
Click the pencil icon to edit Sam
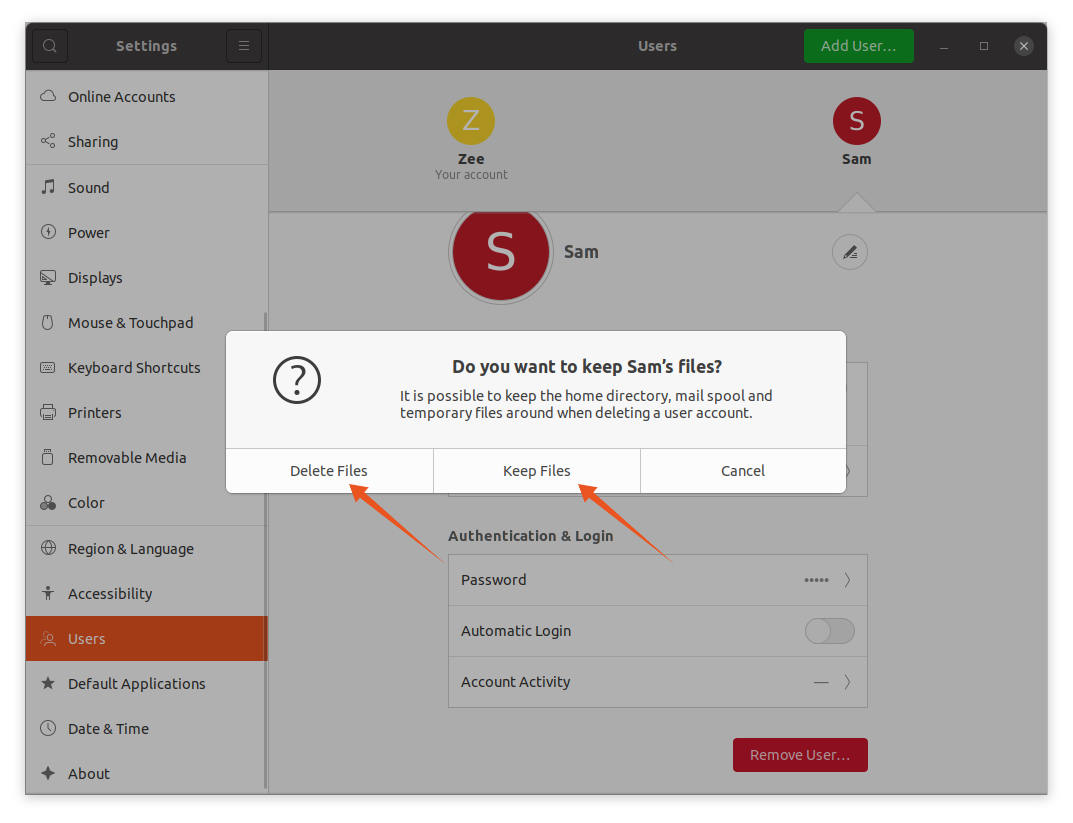[x=849, y=252]
